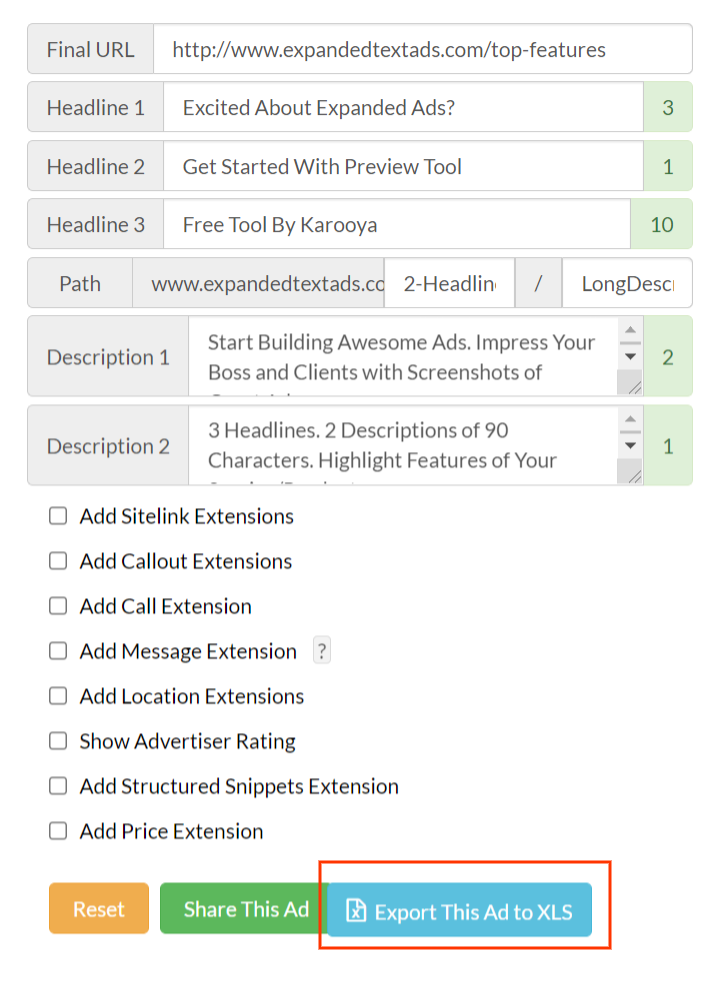Enable Add Sitelink Extensions checkbox

coord(58,516)
